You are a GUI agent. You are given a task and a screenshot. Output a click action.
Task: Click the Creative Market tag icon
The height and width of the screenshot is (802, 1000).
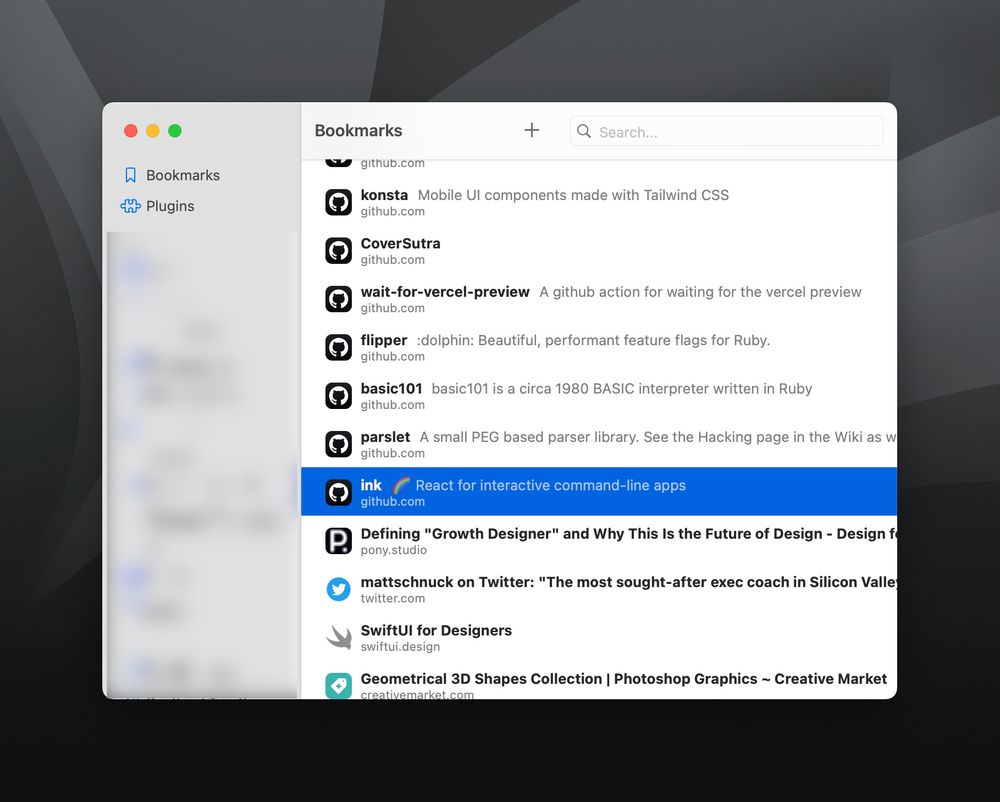click(339, 686)
